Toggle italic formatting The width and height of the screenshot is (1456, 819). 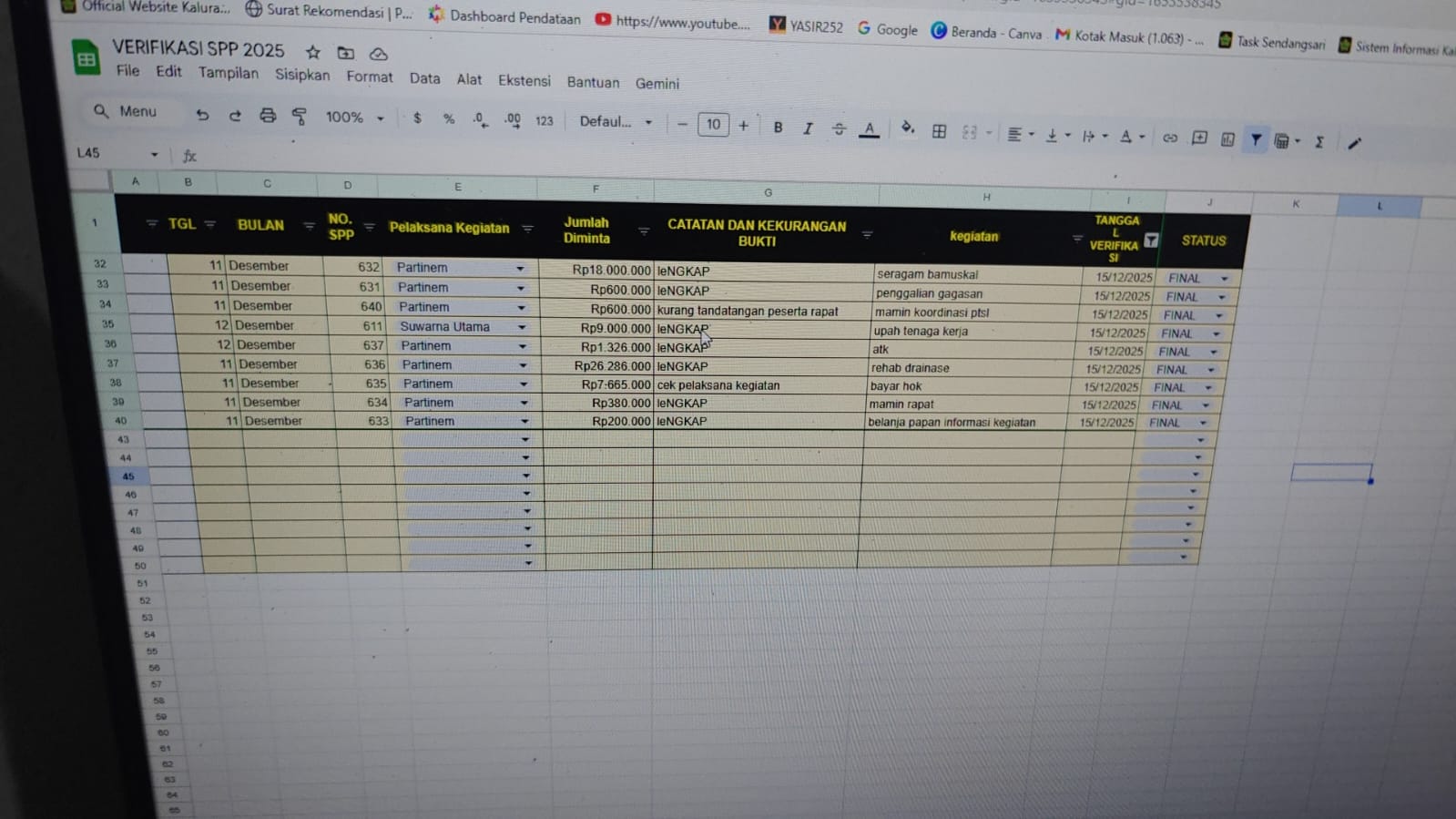coord(808,128)
